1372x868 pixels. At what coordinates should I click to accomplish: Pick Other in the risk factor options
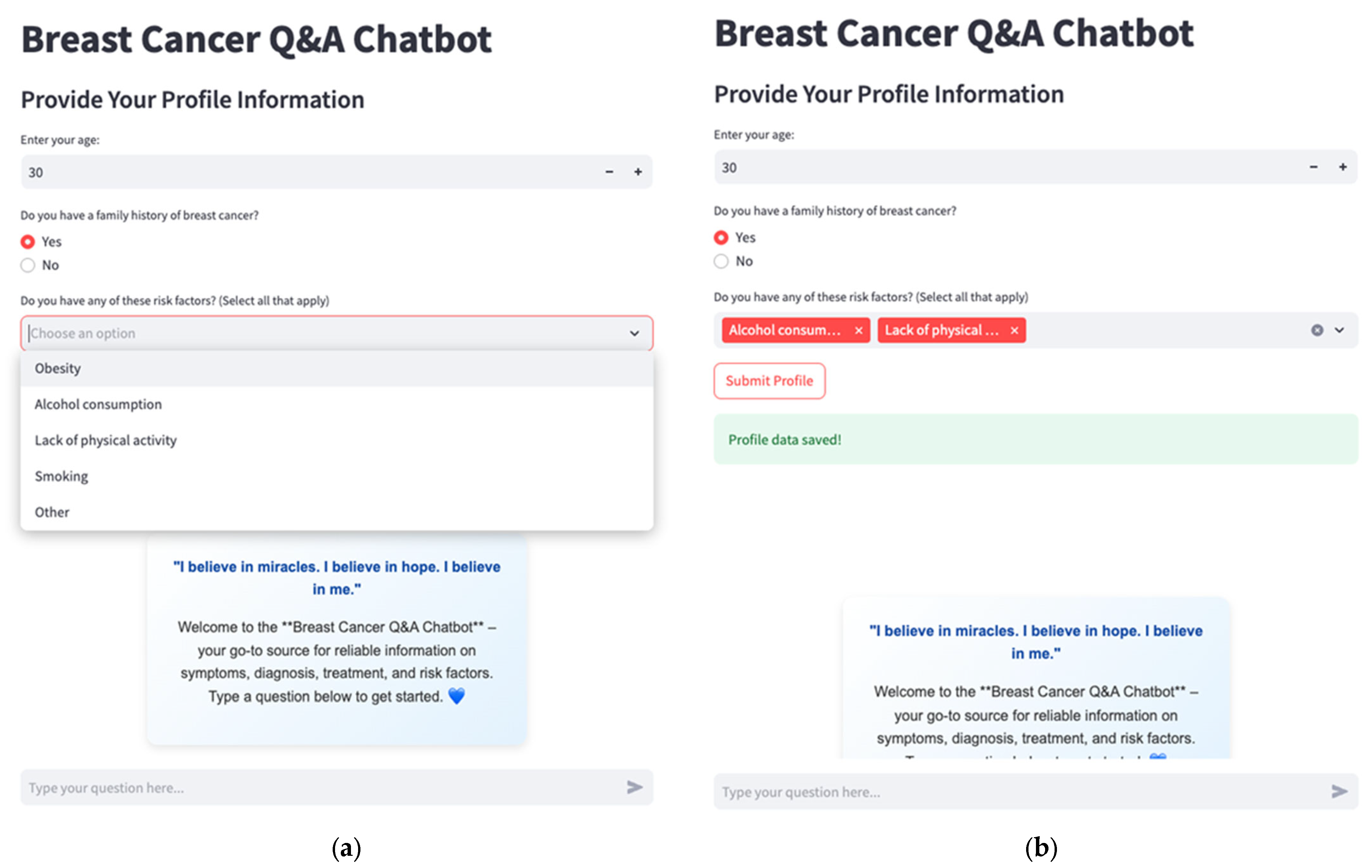[52, 512]
